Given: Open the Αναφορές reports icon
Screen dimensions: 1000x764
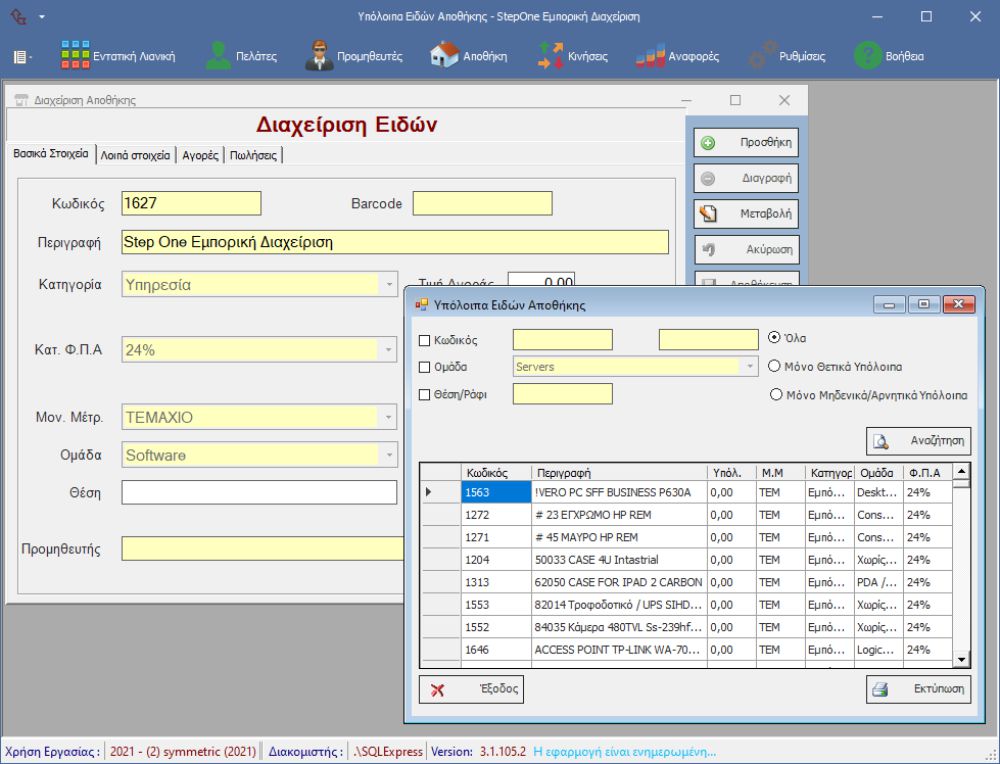Looking at the screenshot, I should click(x=651, y=56).
